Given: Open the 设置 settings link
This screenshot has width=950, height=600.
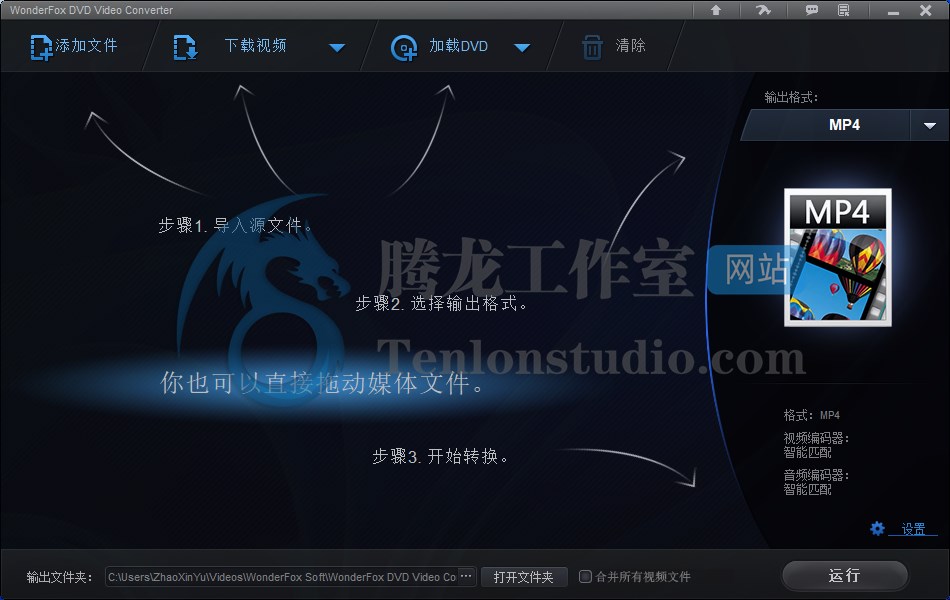Looking at the screenshot, I should point(913,529).
